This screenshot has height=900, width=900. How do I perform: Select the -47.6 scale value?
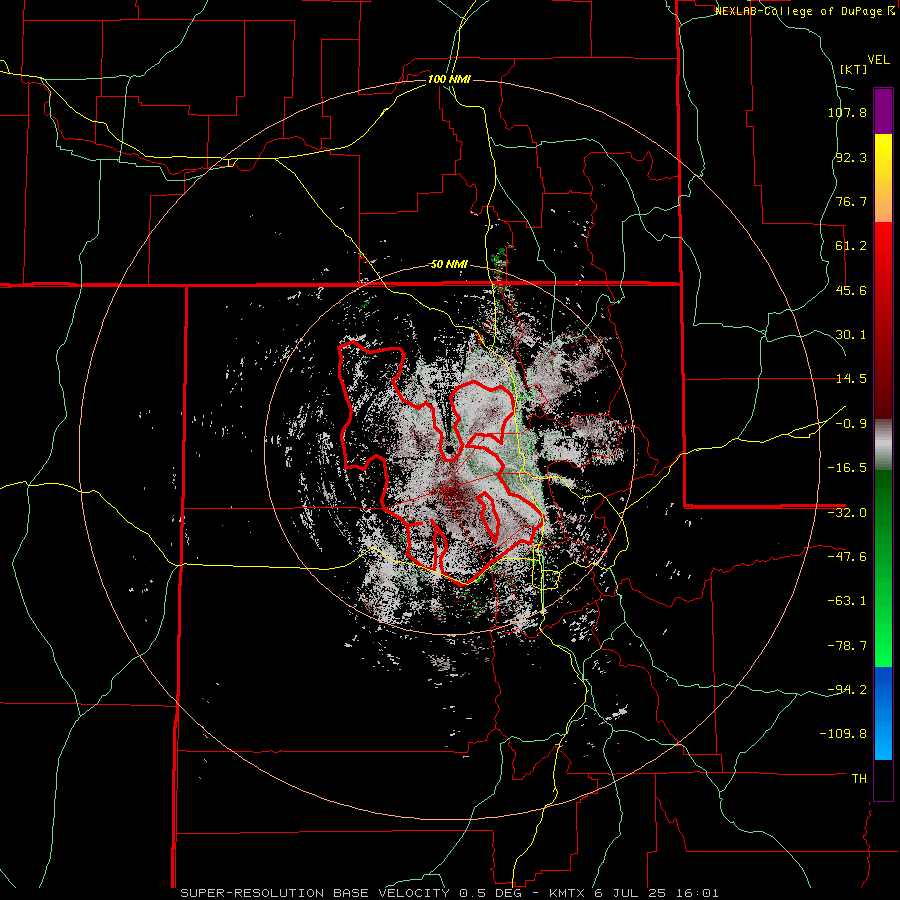[x=847, y=557]
